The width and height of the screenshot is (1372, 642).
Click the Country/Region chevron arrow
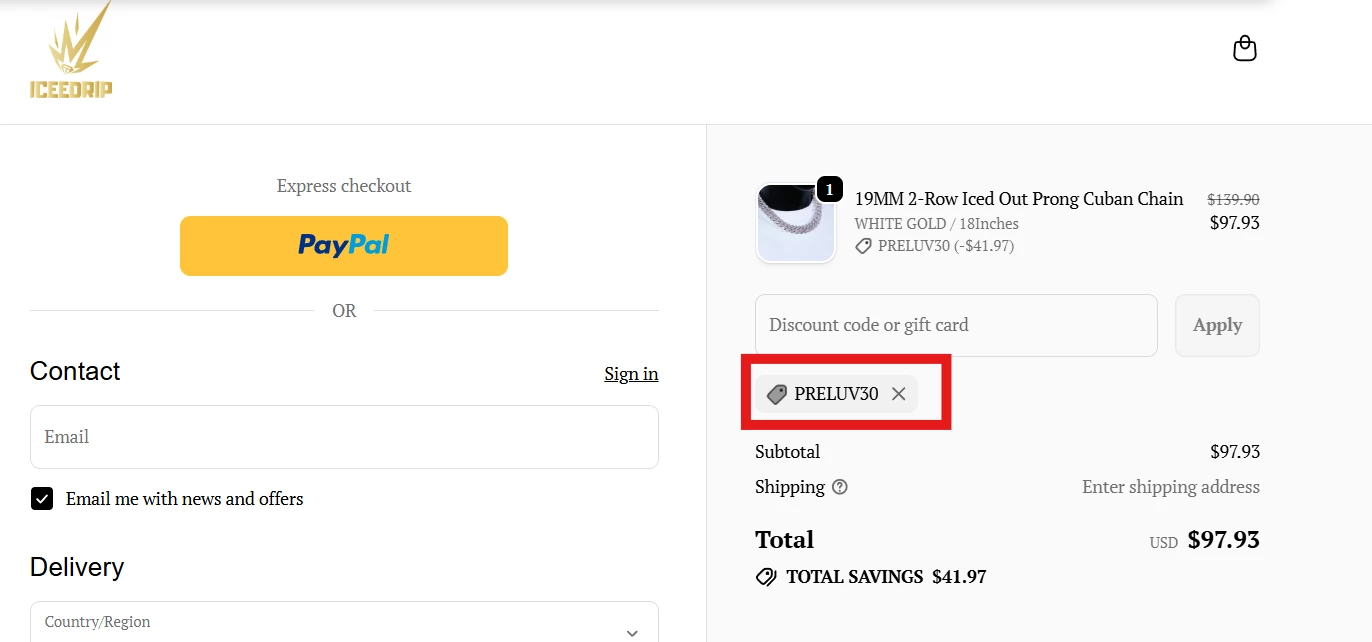click(632, 632)
